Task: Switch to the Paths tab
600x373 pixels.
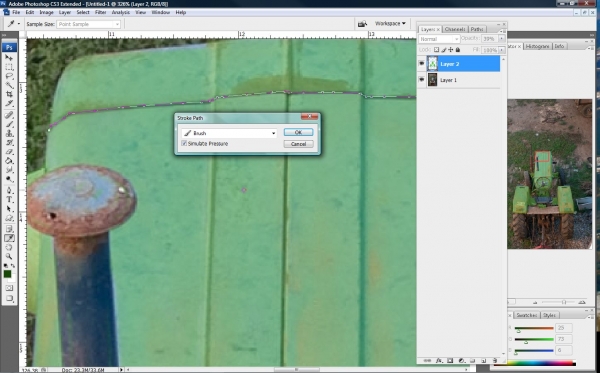Action: [x=476, y=29]
